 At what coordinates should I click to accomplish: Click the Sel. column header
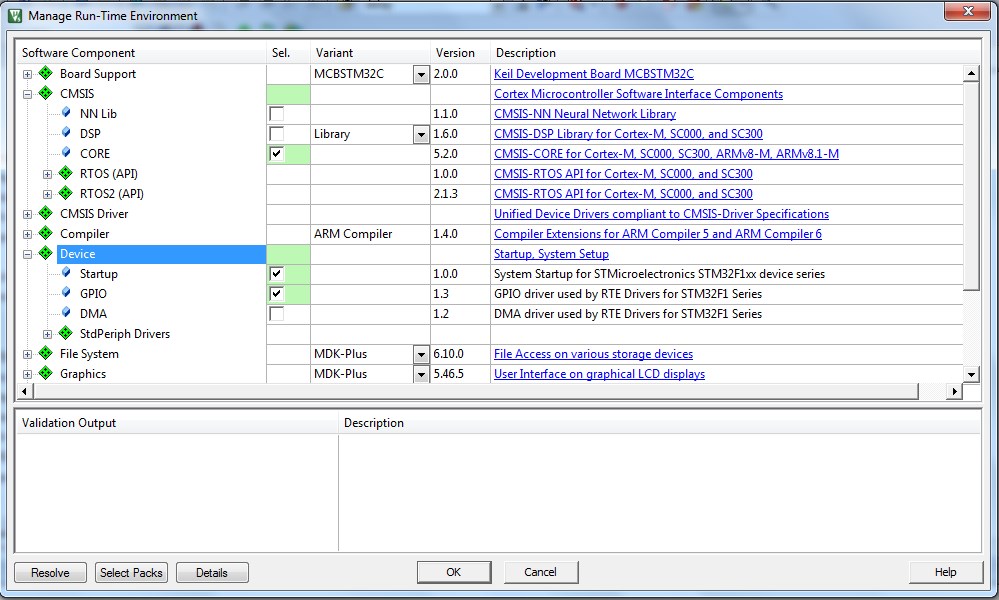point(288,53)
